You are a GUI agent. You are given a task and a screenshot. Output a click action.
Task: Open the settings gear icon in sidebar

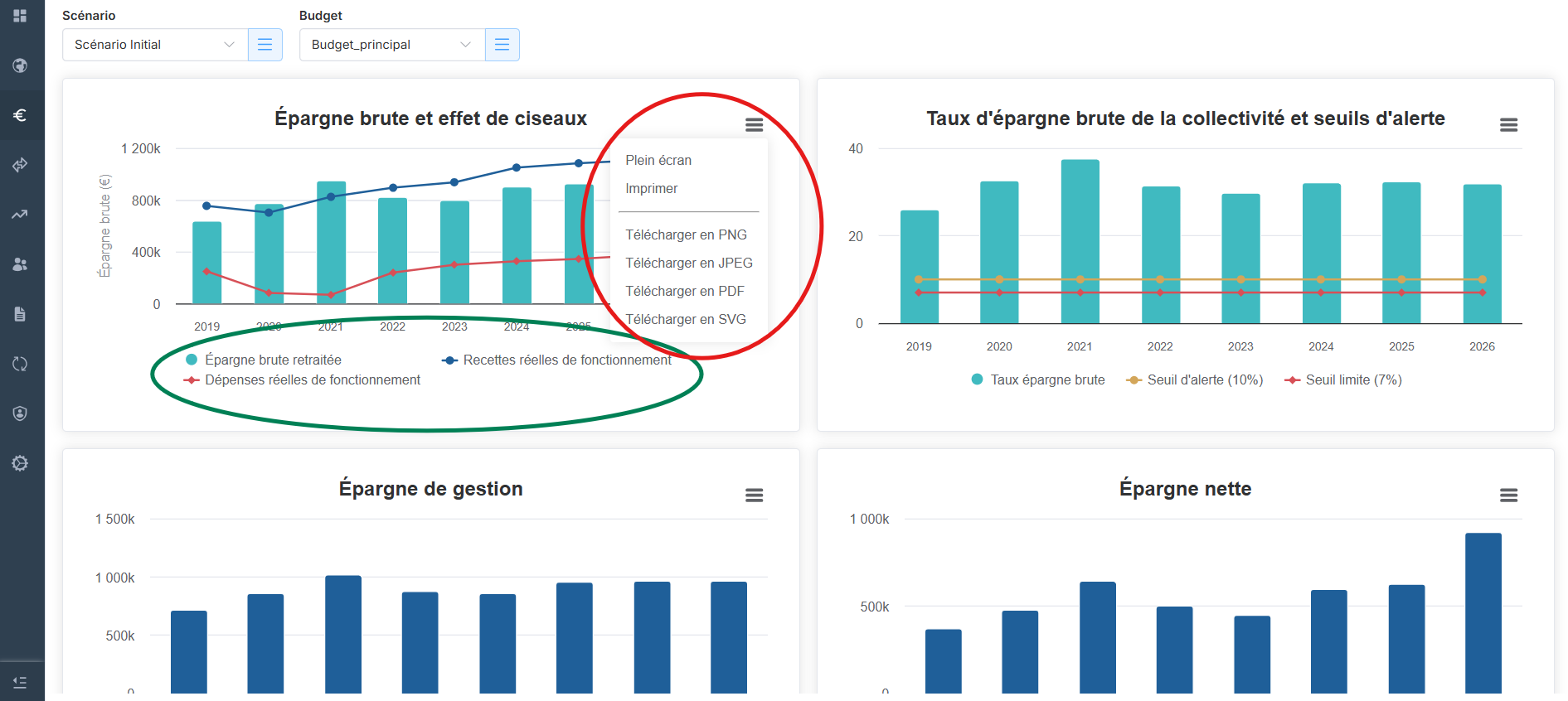click(20, 463)
